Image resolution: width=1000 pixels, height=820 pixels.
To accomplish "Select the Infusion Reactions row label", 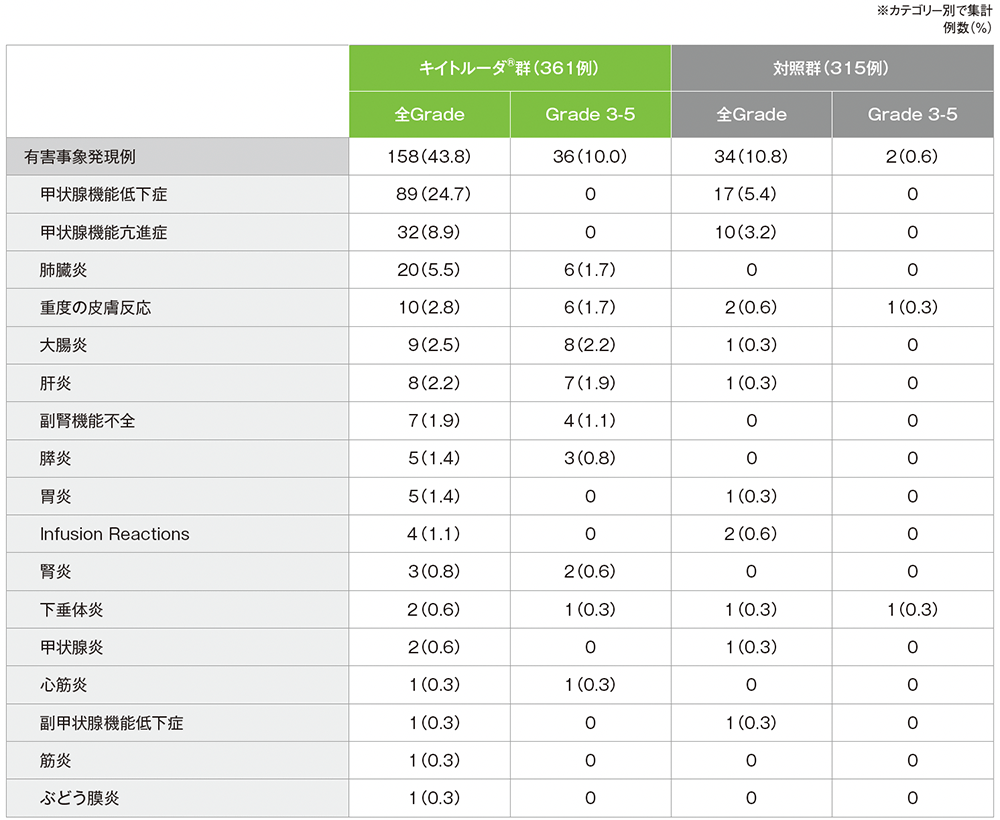I will click(x=114, y=534).
